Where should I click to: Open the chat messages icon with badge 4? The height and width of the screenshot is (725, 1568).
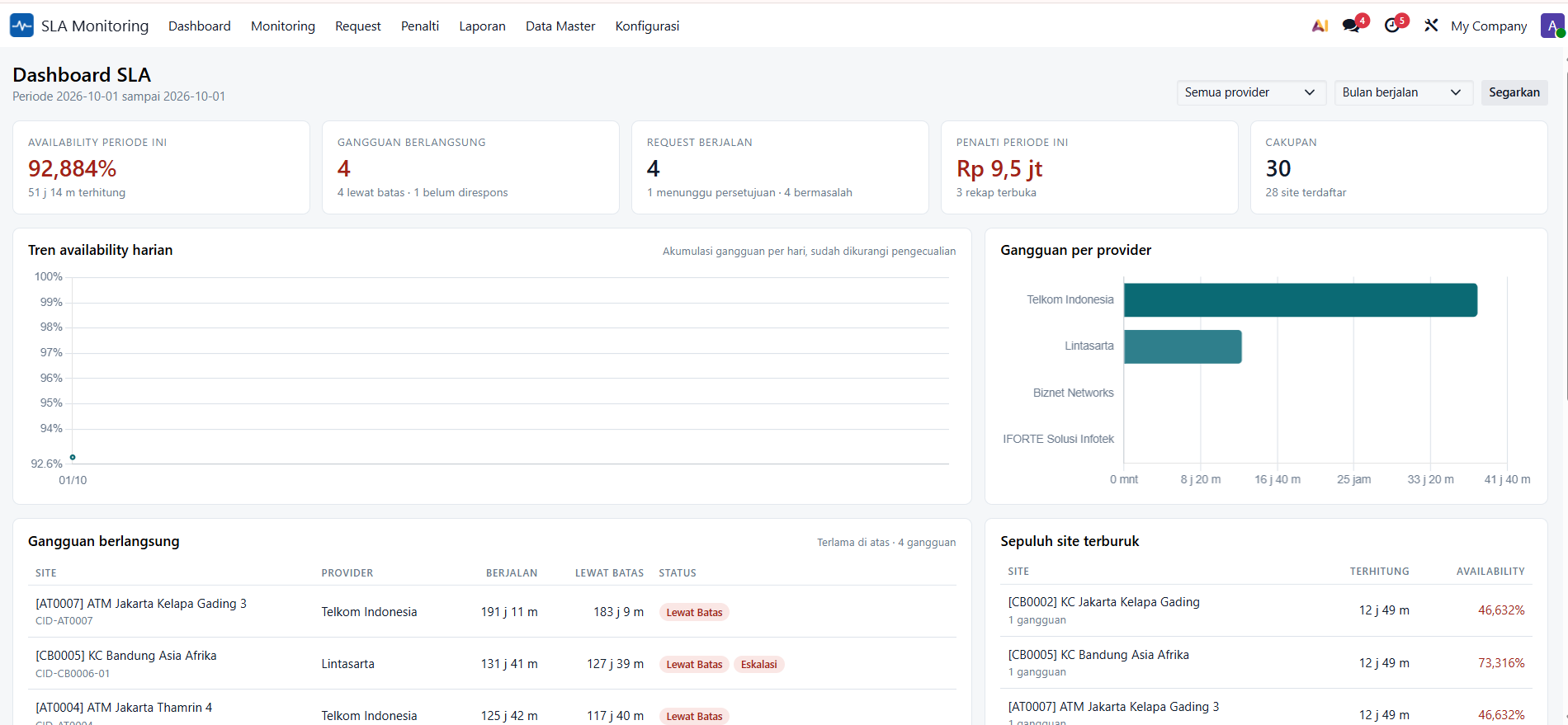tap(1352, 26)
